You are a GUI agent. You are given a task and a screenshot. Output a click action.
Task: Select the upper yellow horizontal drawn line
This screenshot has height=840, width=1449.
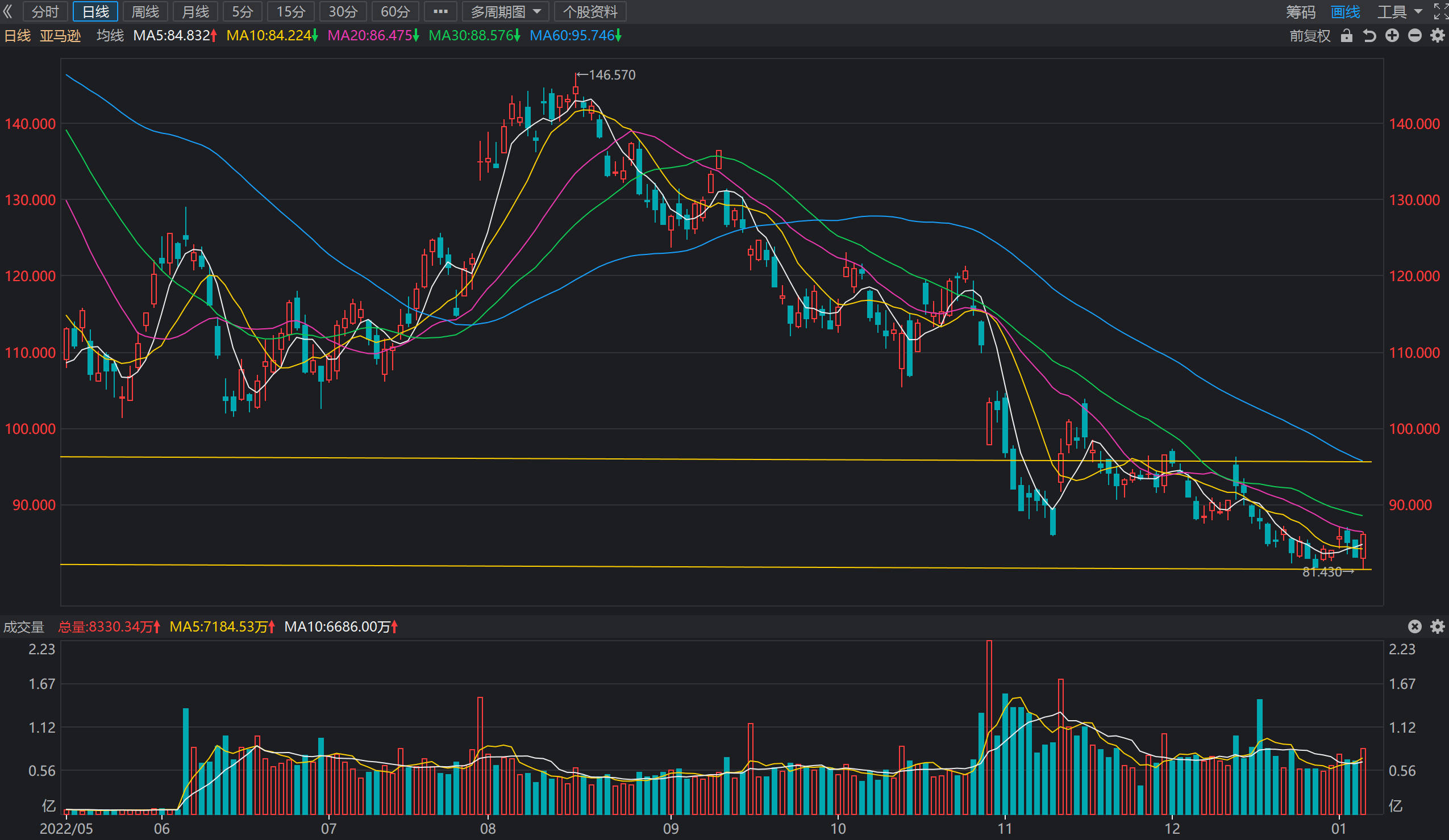[x=716, y=459]
